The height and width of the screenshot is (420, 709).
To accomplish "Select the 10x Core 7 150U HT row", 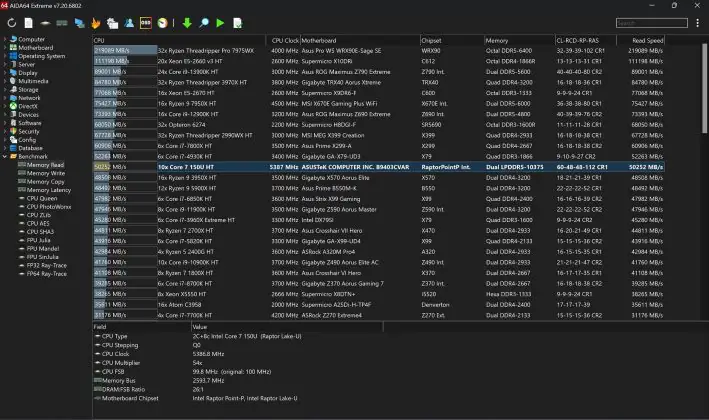I will [378, 167].
